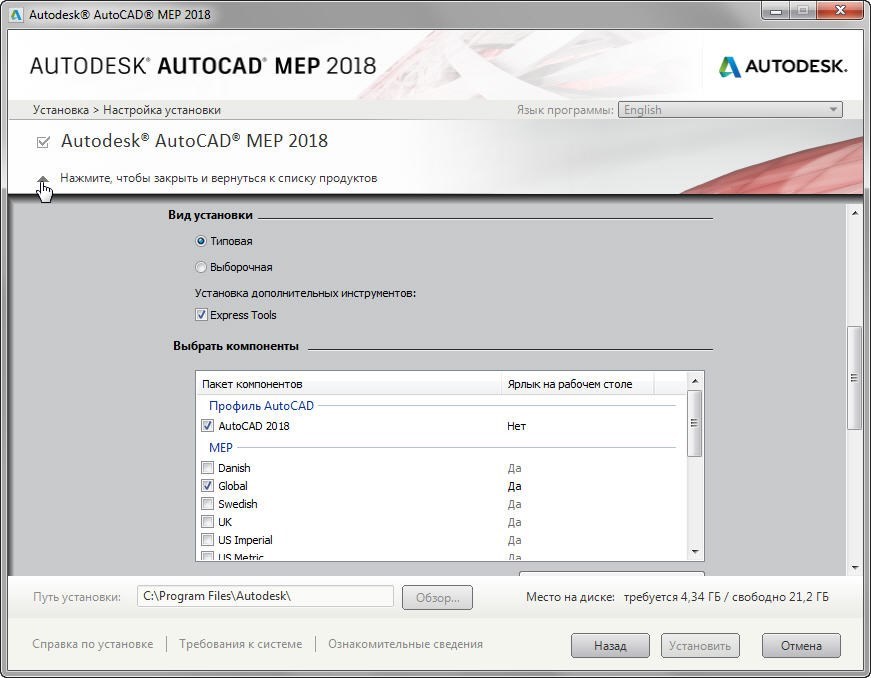The height and width of the screenshot is (678, 871).
Task: Click the Профиль AutoCAD group header
Action: pyautogui.click(x=261, y=405)
